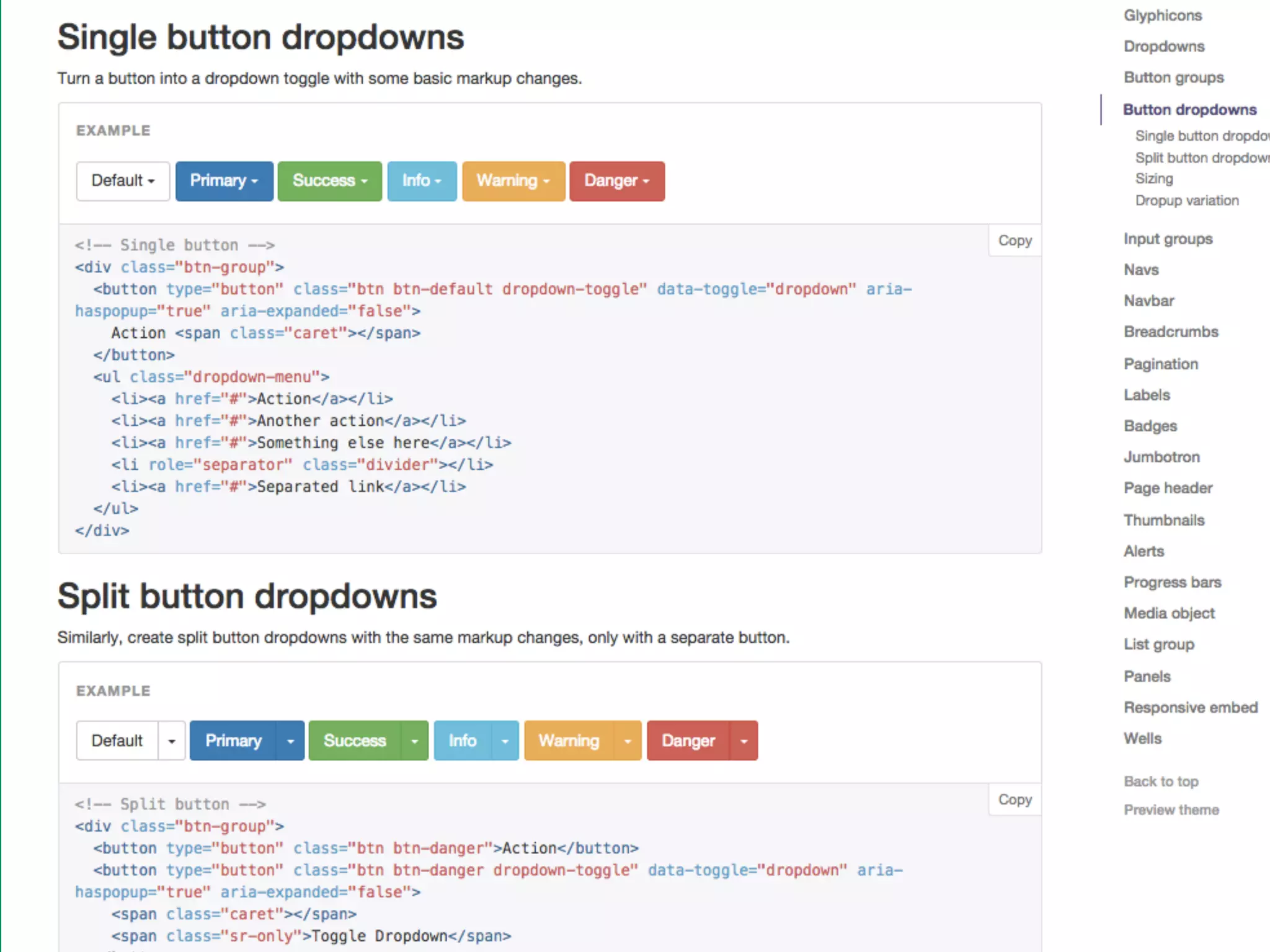The image size is (1270, 952).
Task: Jump to Dropup variation subsection
Action: 1186,200
